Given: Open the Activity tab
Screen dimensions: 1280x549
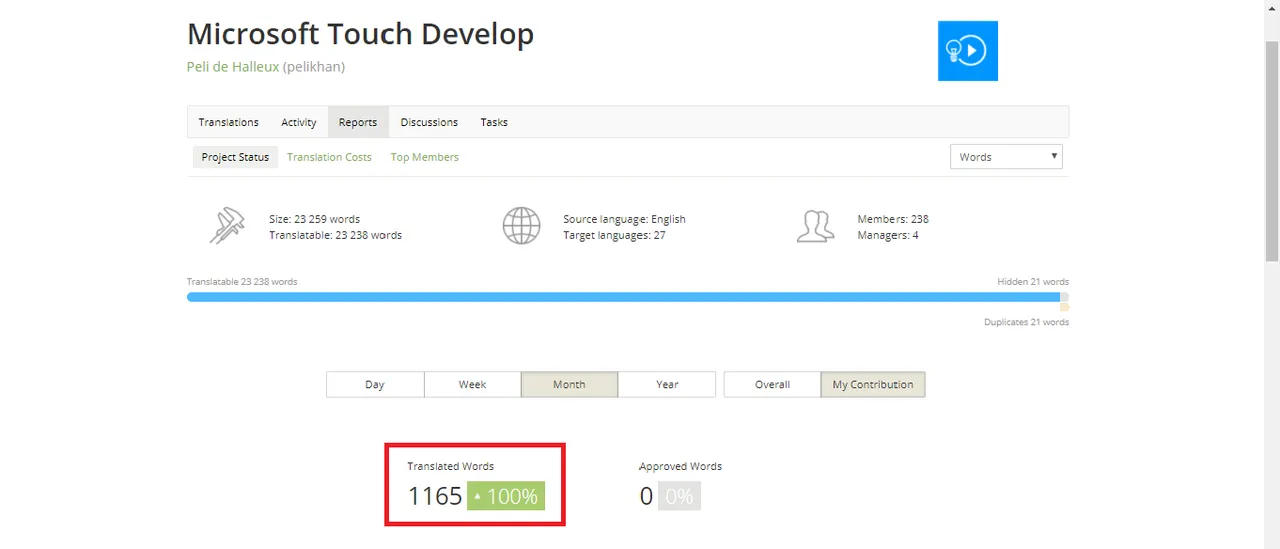Looking at the screenshot, I should [x=299, y=122].
